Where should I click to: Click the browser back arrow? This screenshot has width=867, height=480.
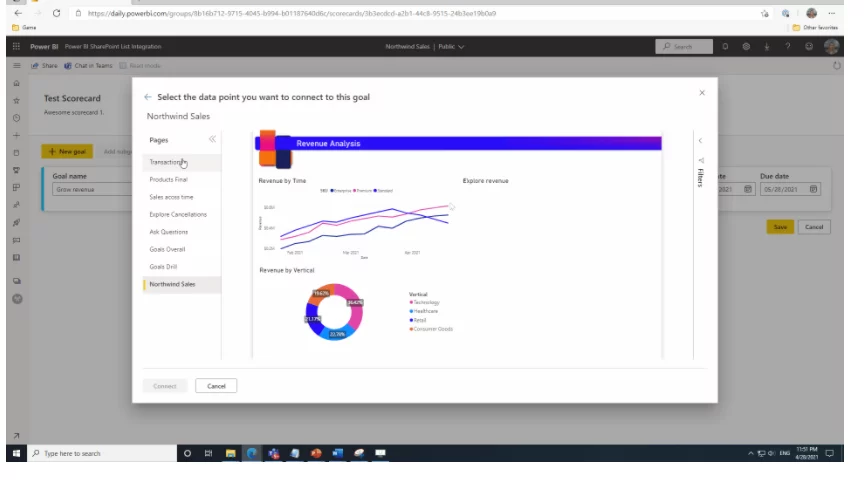click(18, 13)
